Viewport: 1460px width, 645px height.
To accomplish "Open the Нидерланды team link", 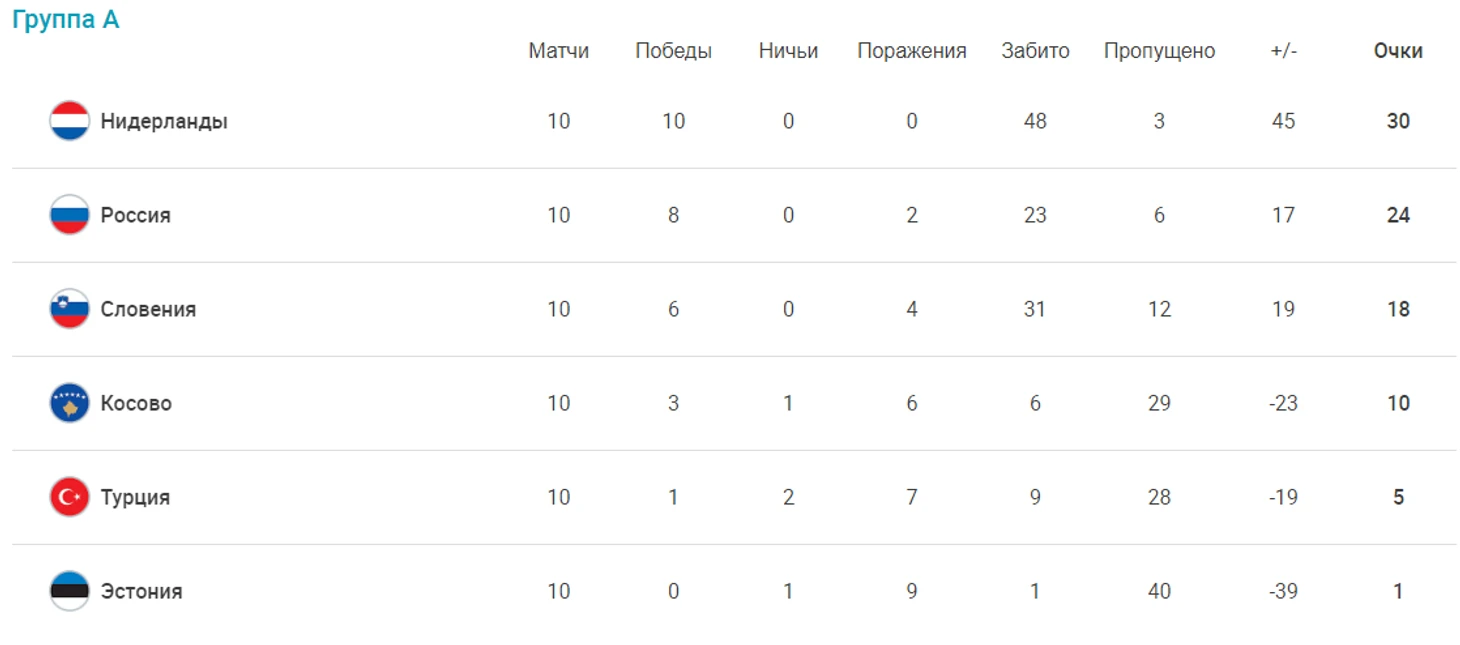I will [164, 121].
